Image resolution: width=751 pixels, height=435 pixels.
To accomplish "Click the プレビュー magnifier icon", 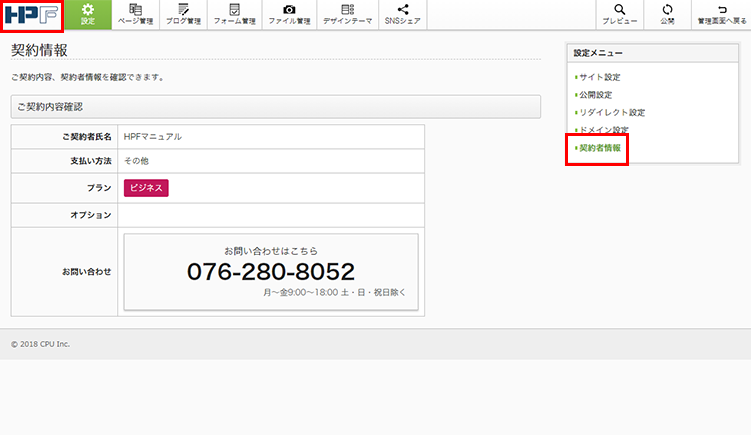I will [620, 14].
